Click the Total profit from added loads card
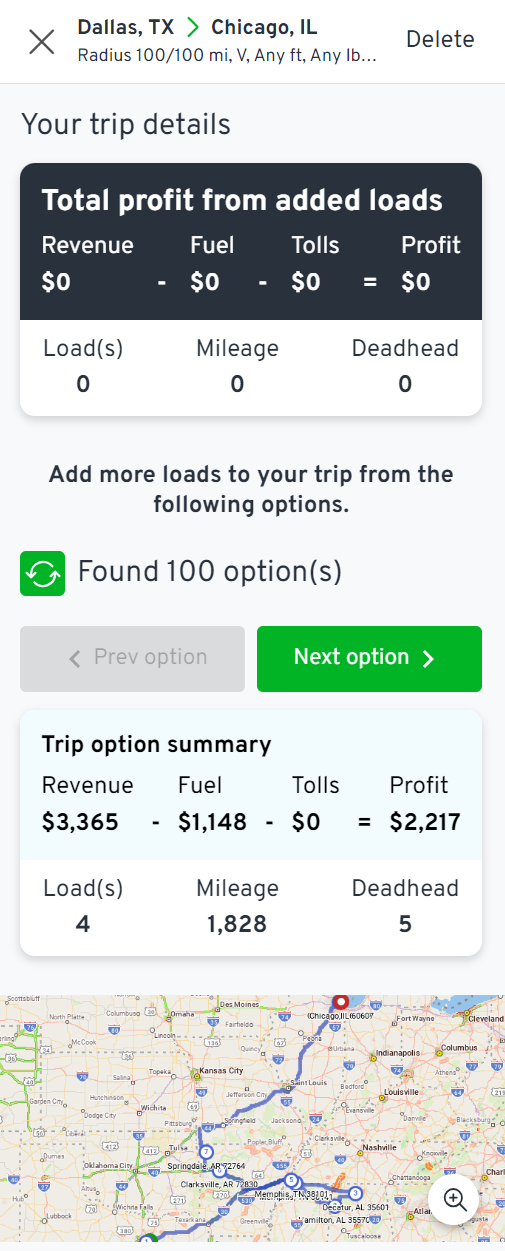The width and height of the screenshot is (505, 1251). point(251,290)
